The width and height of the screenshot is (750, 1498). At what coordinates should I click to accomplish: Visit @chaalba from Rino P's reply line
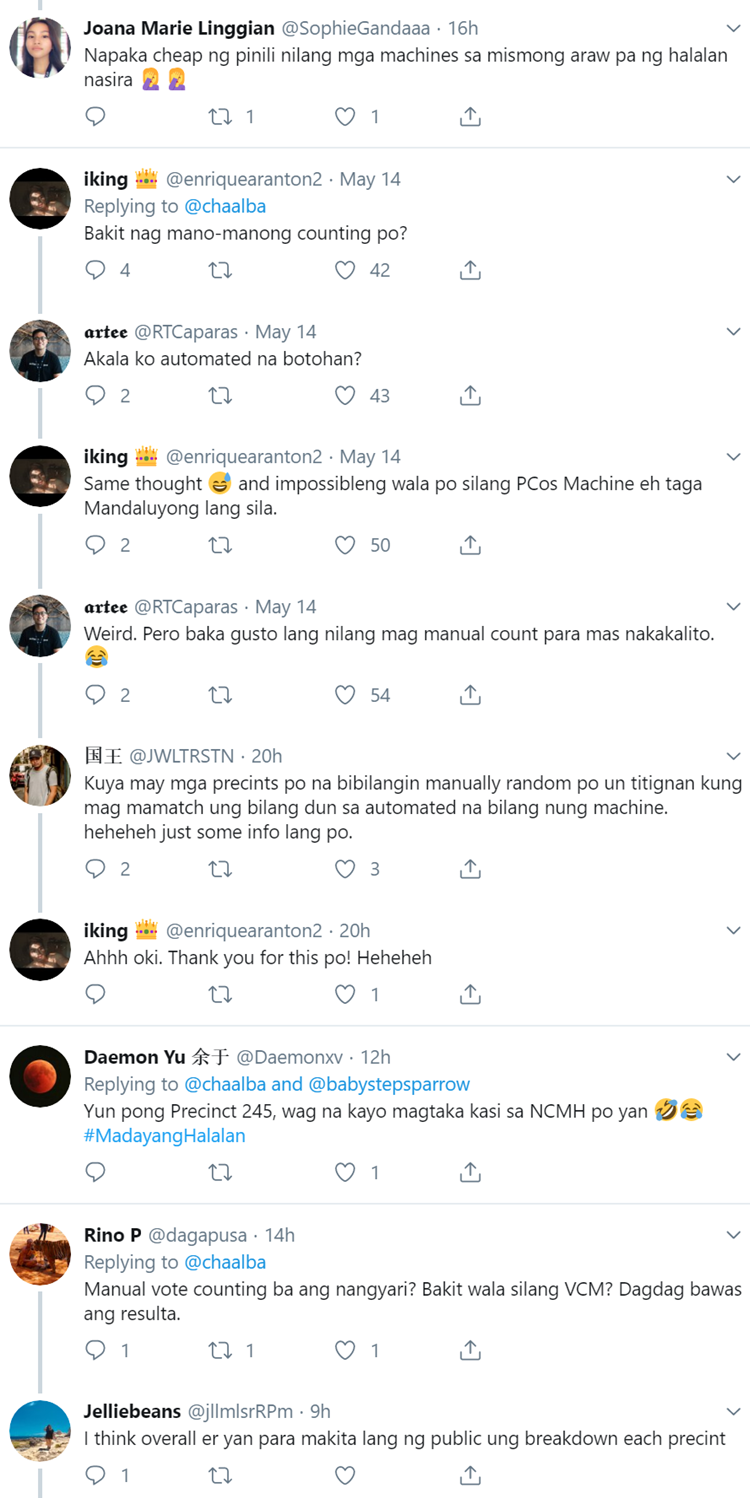[x=225, y=1262]
